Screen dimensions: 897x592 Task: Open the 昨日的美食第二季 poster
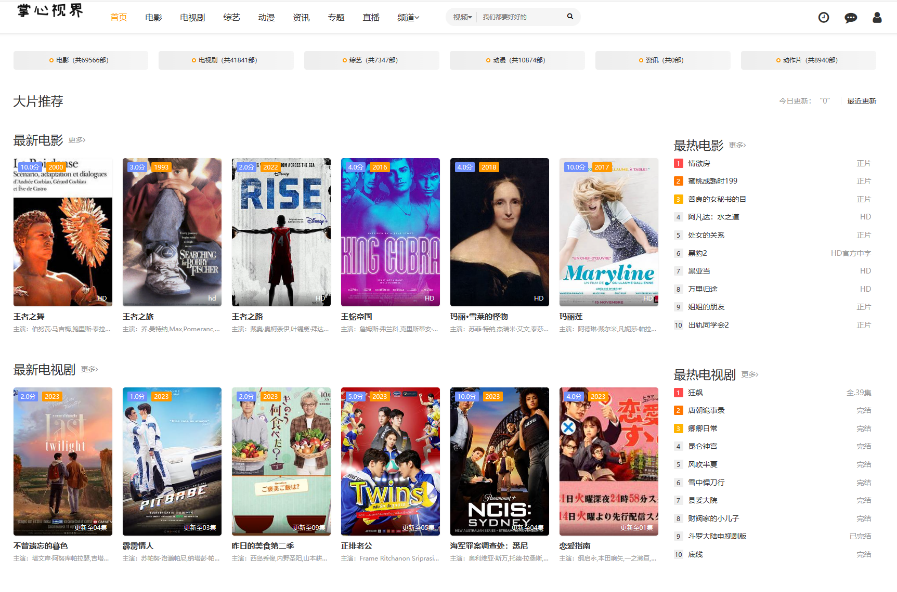[x=281, y=462]
